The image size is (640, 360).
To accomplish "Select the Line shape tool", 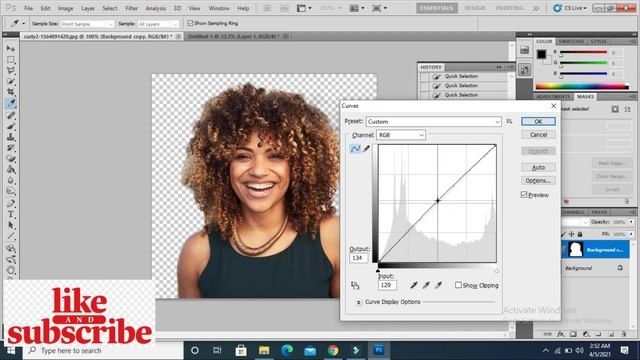I will coord(11,236).
